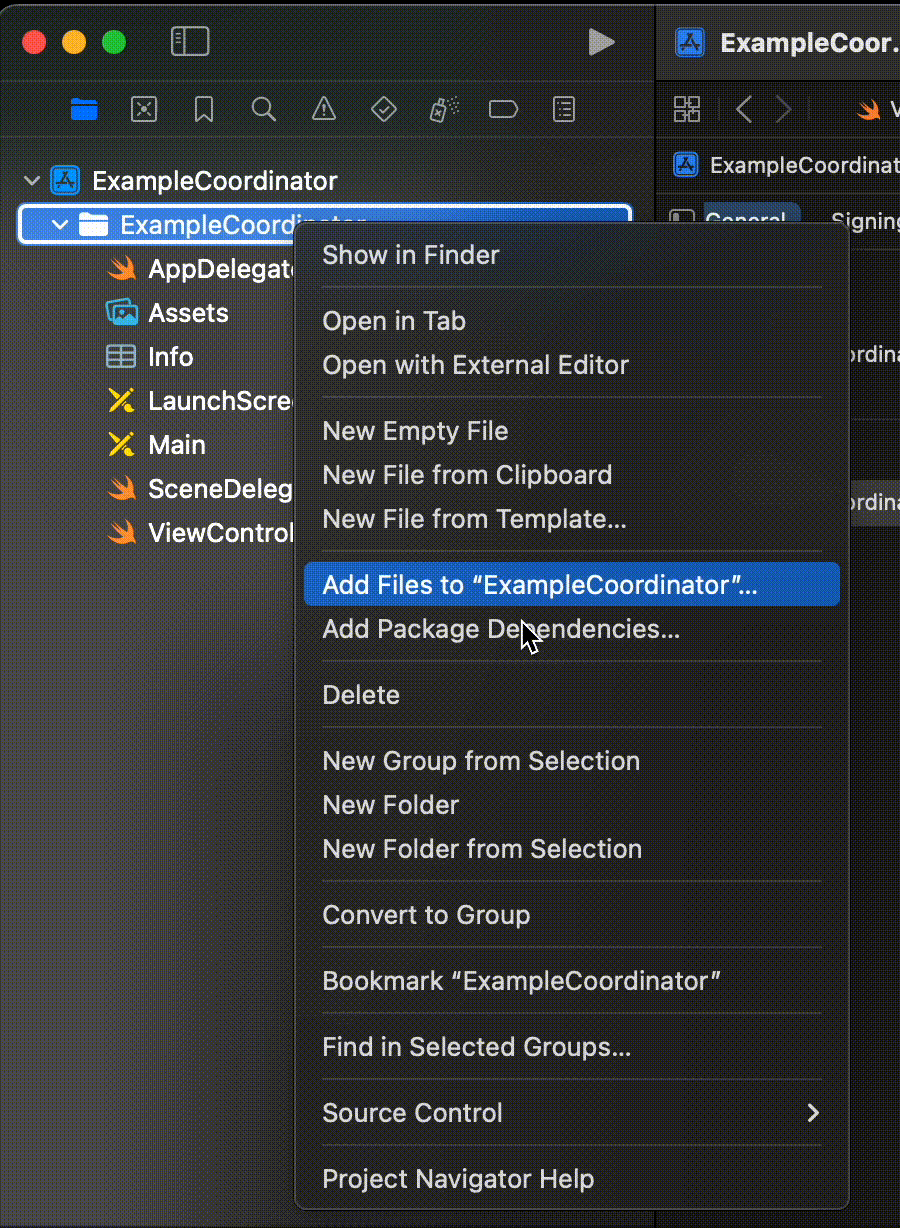Click the ViewController swift icon
Screen dimensions: 900x1228
click(x=122, y=533)
